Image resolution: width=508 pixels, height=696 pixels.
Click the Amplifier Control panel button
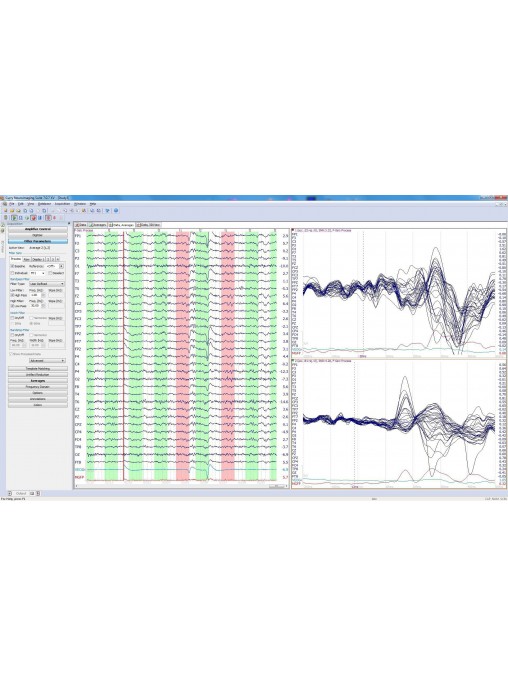pos(38,229)
